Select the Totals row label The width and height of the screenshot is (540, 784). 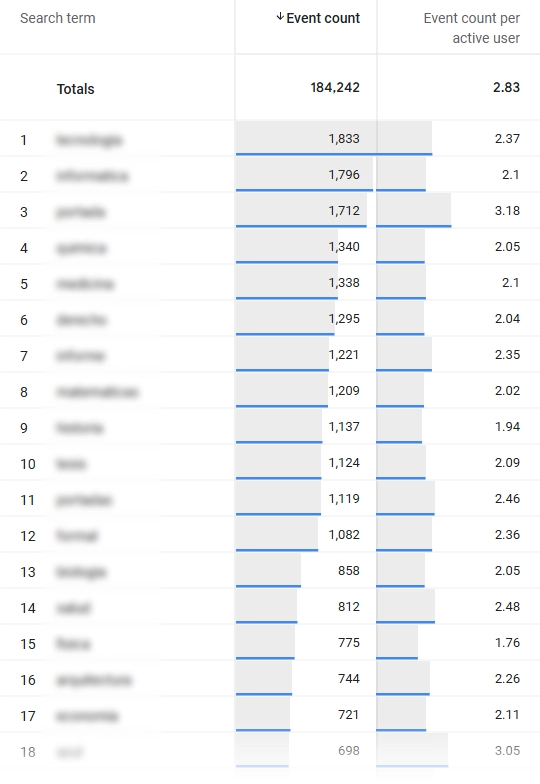tap(76, 89)
